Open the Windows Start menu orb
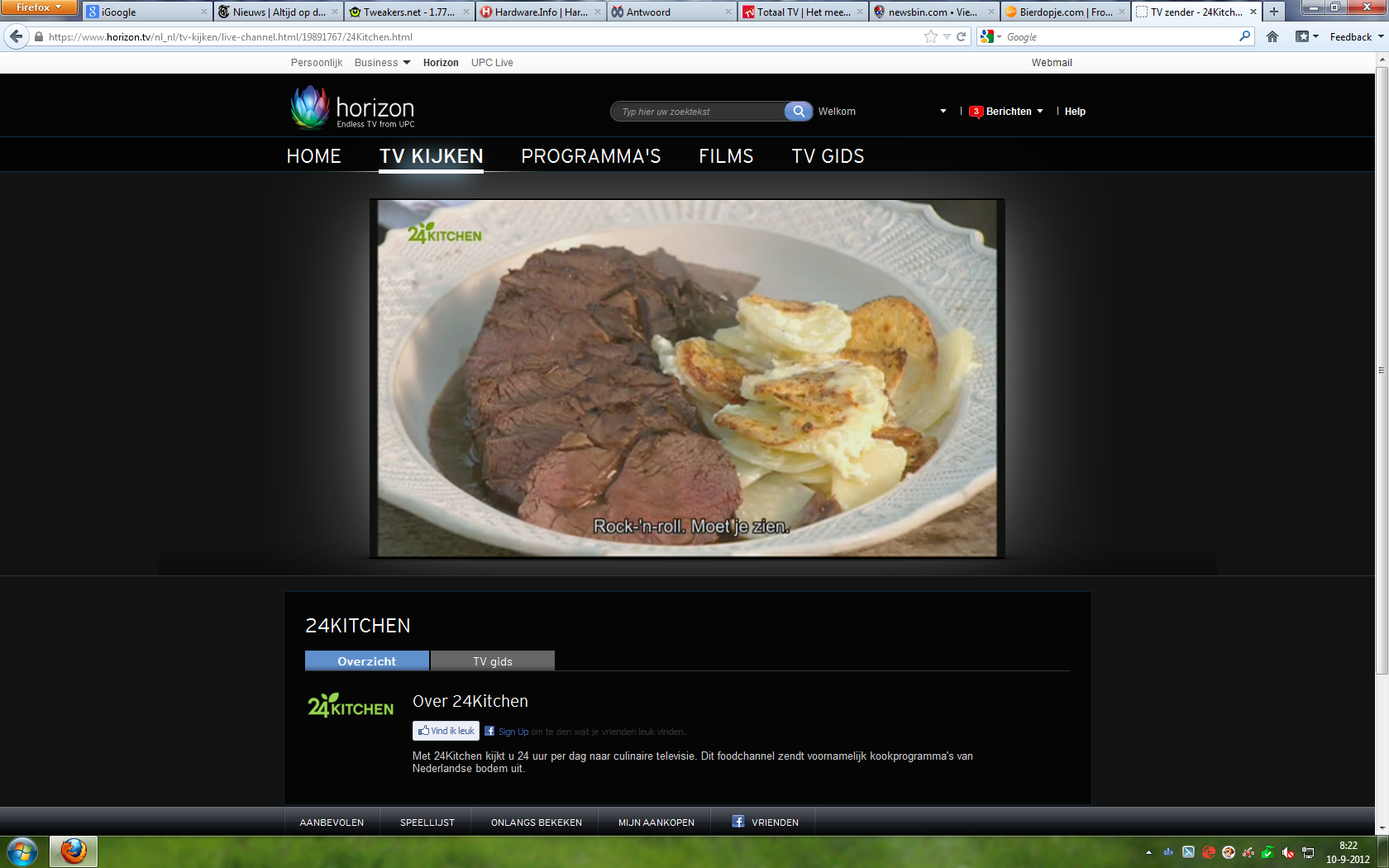 (21, 851)
